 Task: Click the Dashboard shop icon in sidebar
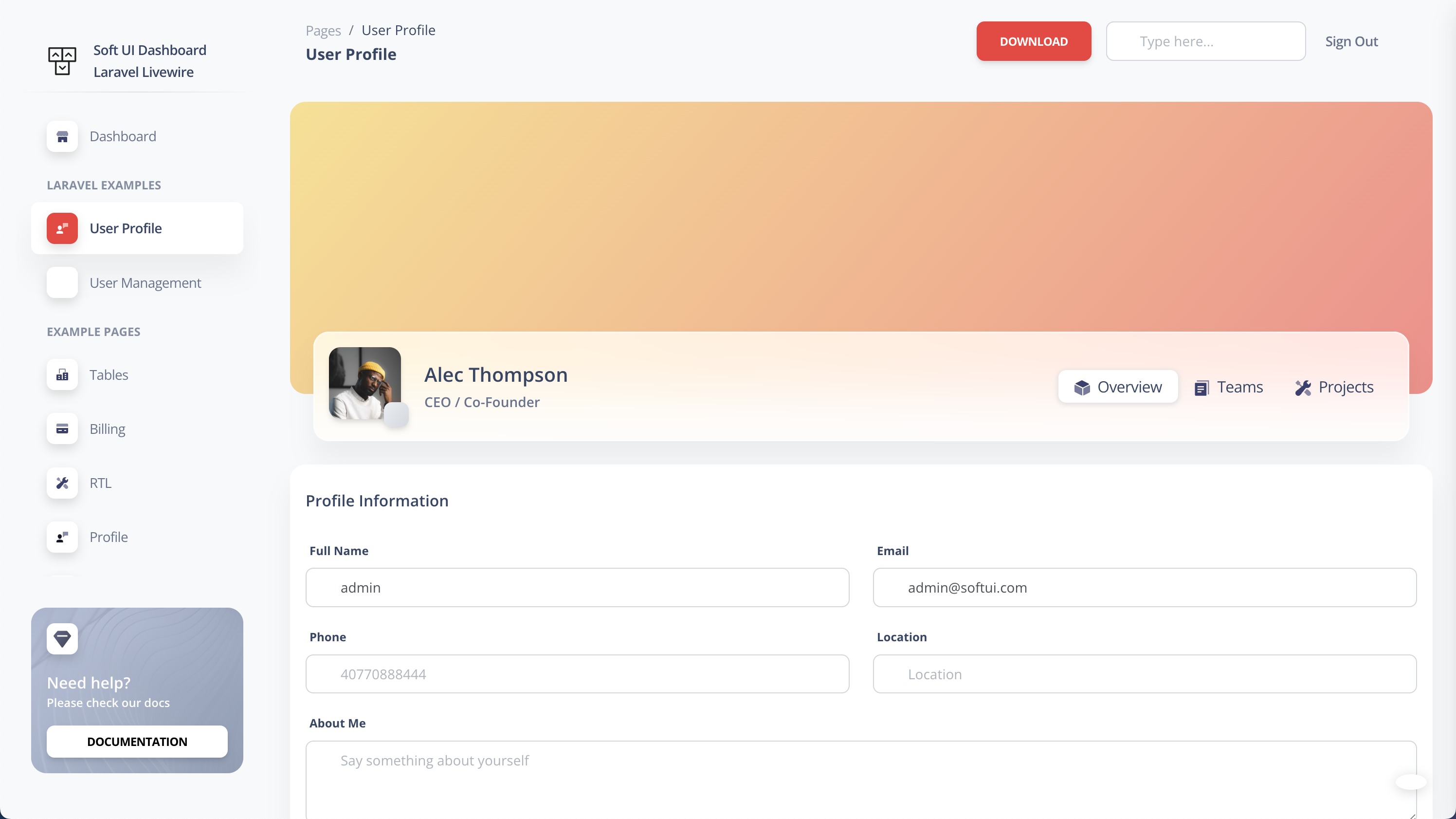click(62, 136)
